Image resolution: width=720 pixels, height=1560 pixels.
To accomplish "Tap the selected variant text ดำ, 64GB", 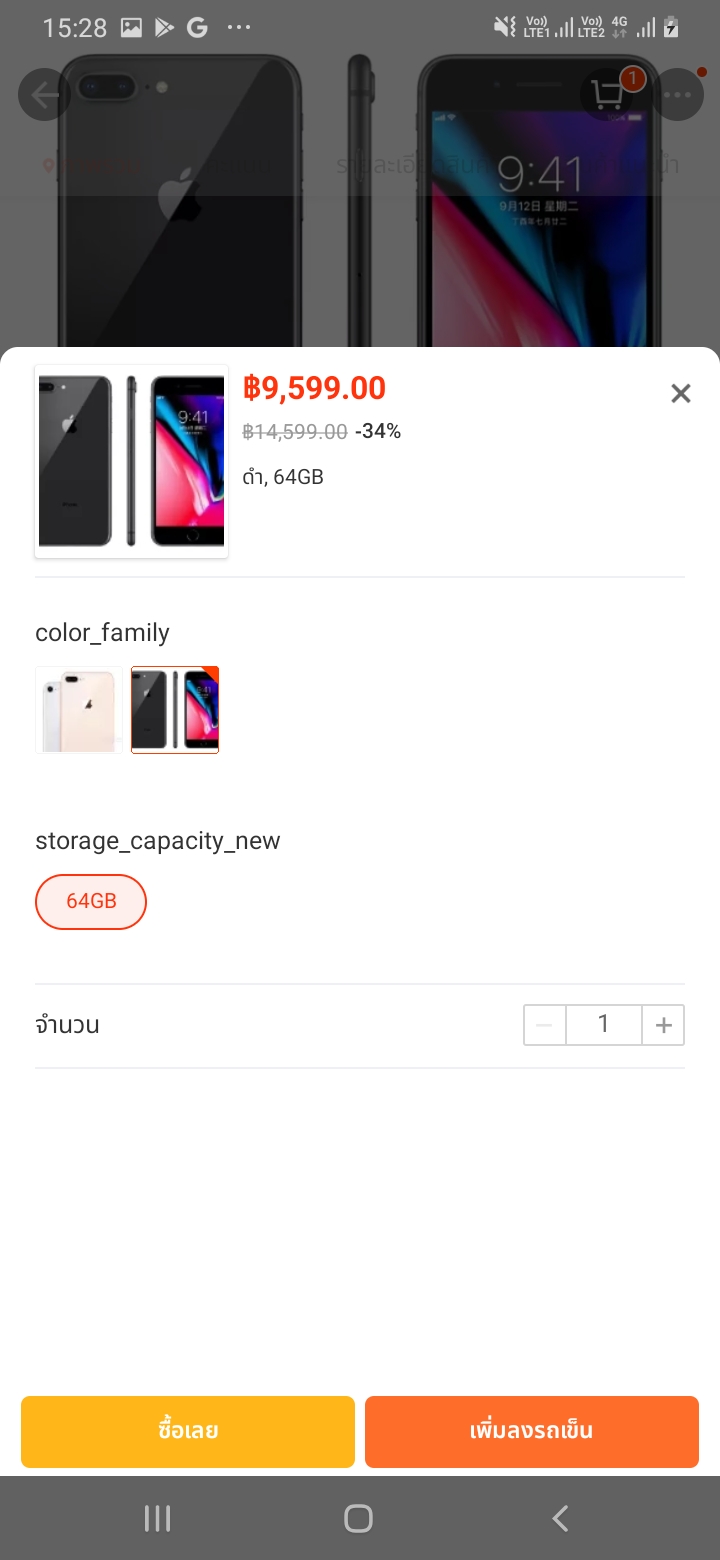I will [283, 477].
